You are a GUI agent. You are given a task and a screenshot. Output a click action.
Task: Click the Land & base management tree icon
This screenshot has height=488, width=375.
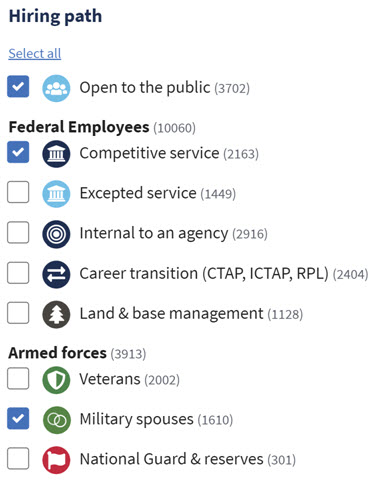tap(56, 314)
